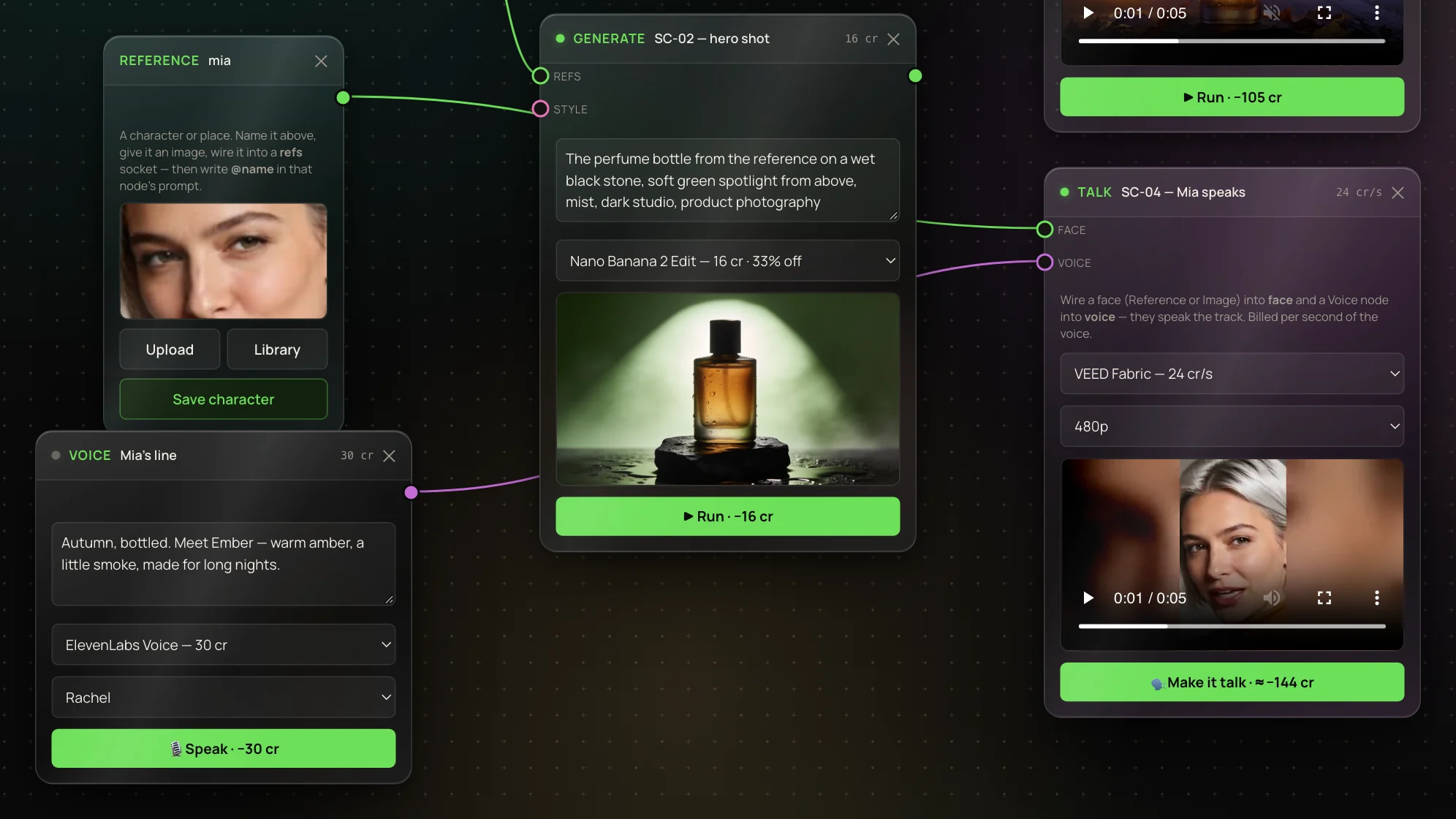Play the Mia speaks video preview

[x=1088, y=598]
